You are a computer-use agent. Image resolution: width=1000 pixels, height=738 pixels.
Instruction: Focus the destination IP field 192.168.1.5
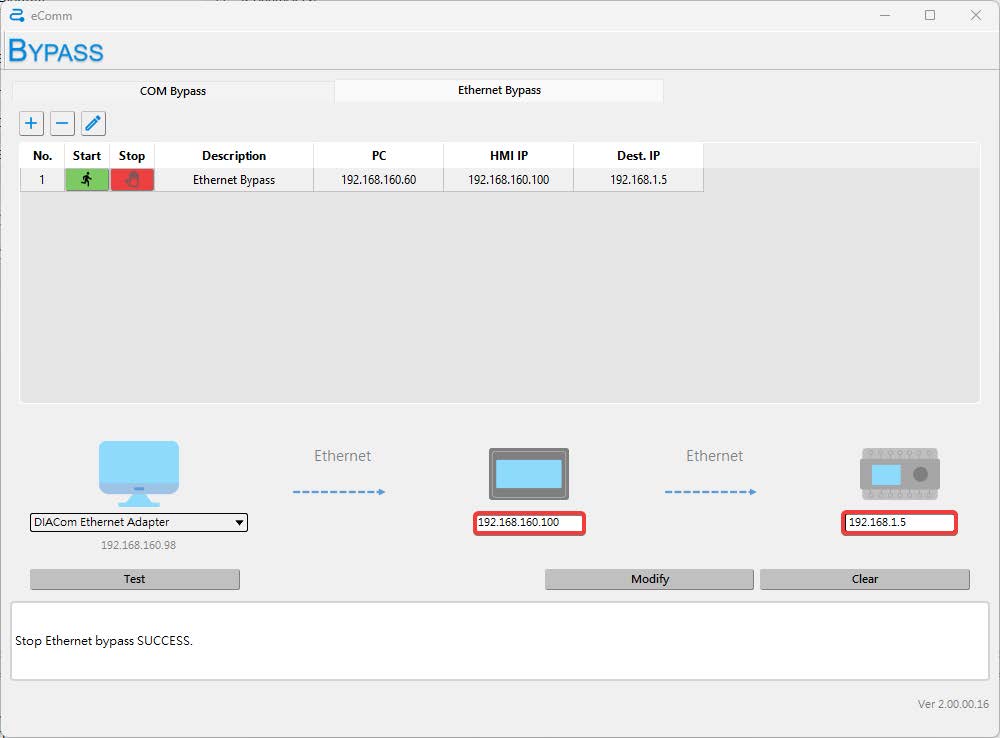pyautogui.click(x=899, y=523)
